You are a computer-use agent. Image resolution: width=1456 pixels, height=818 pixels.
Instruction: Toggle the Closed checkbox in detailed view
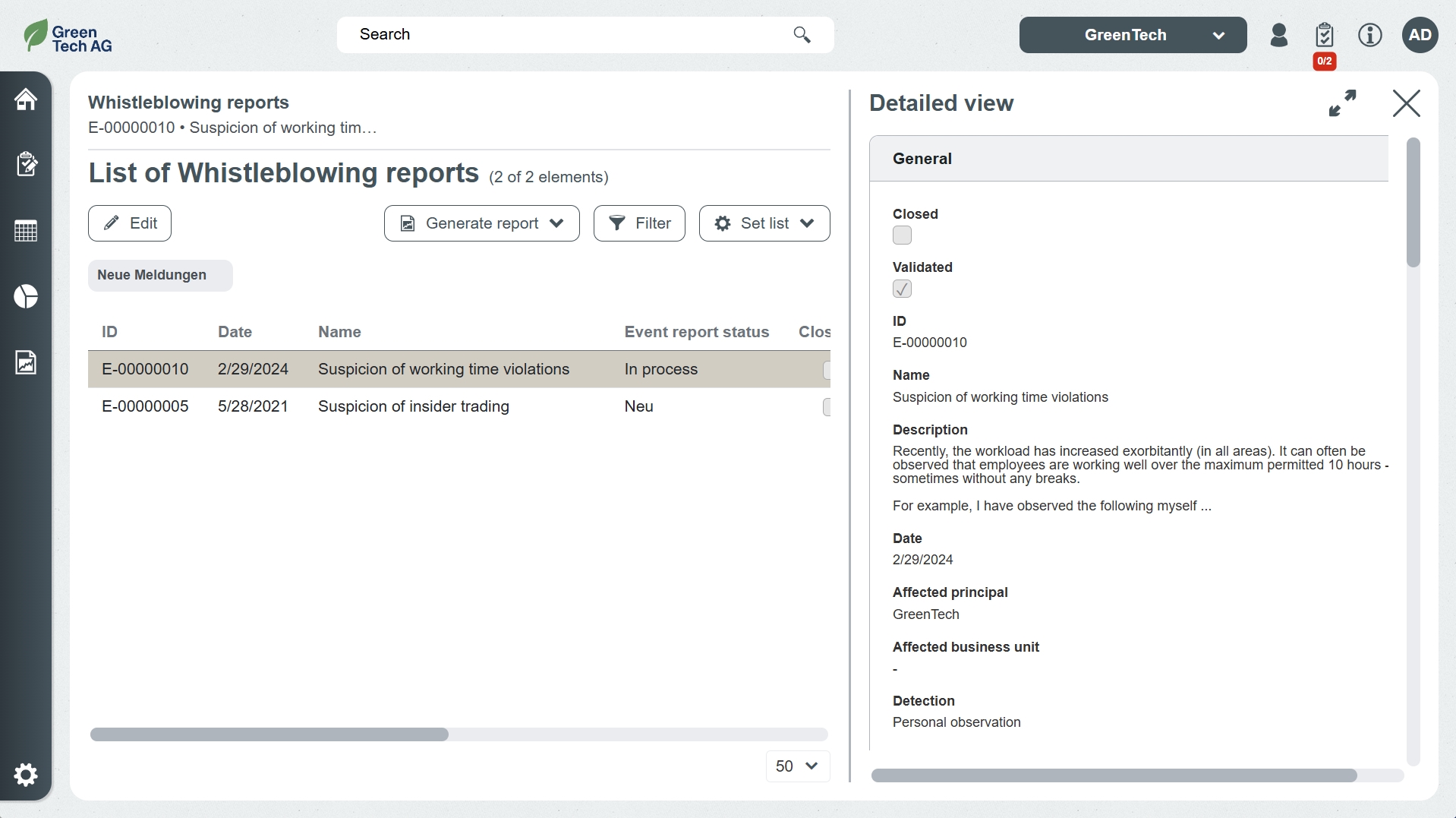[902, 235]
